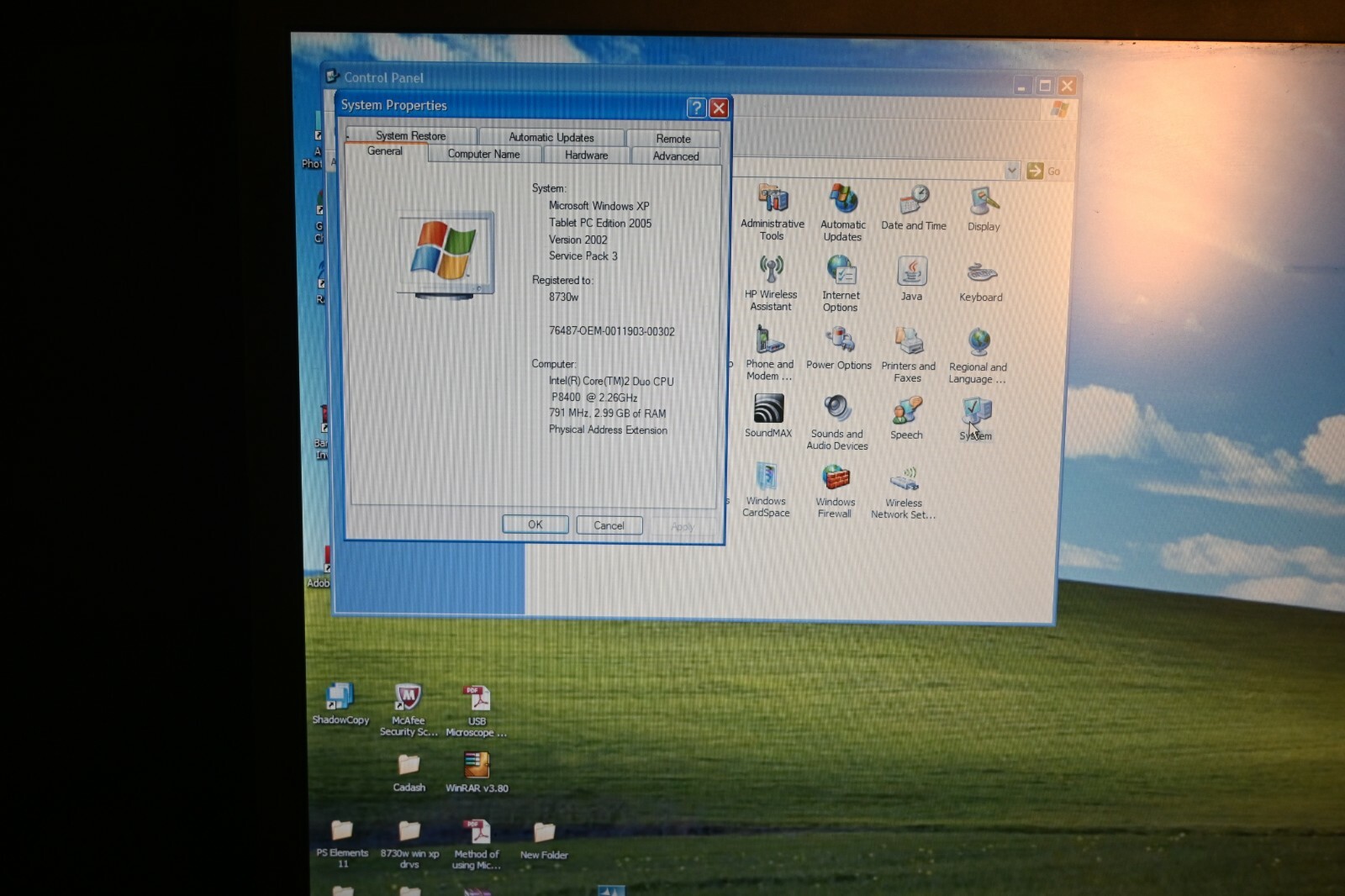
Task: Select the System icon in Control Panel
Action: pyautogui.click(x=976, y=419)
